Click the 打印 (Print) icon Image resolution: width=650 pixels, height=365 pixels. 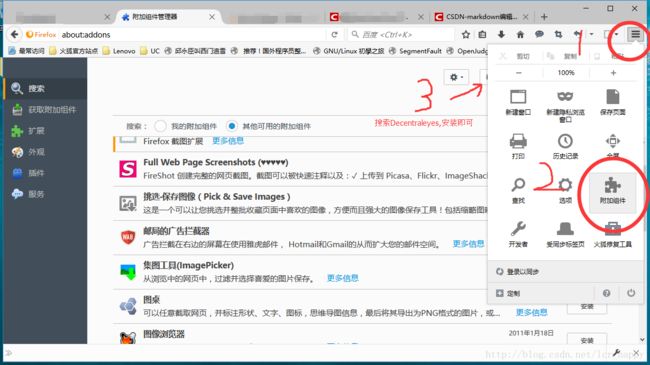(x=518, y=146)
